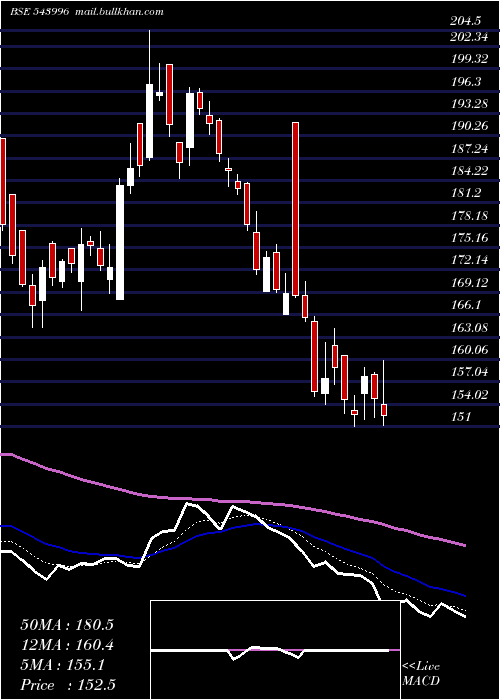
Task: Click the 154.02 price axis label
Action: 468,394
